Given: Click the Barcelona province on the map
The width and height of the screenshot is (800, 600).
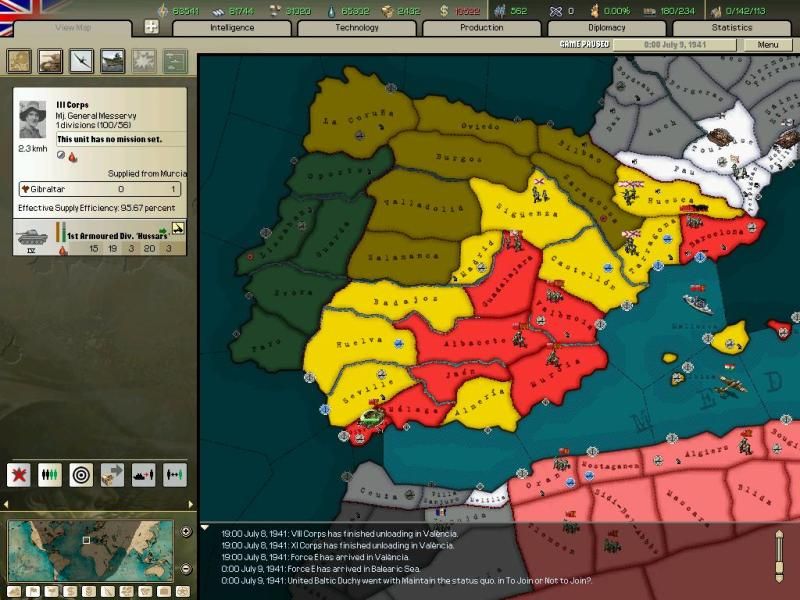Looking at the screenshot, I should [x=719, y=236].
